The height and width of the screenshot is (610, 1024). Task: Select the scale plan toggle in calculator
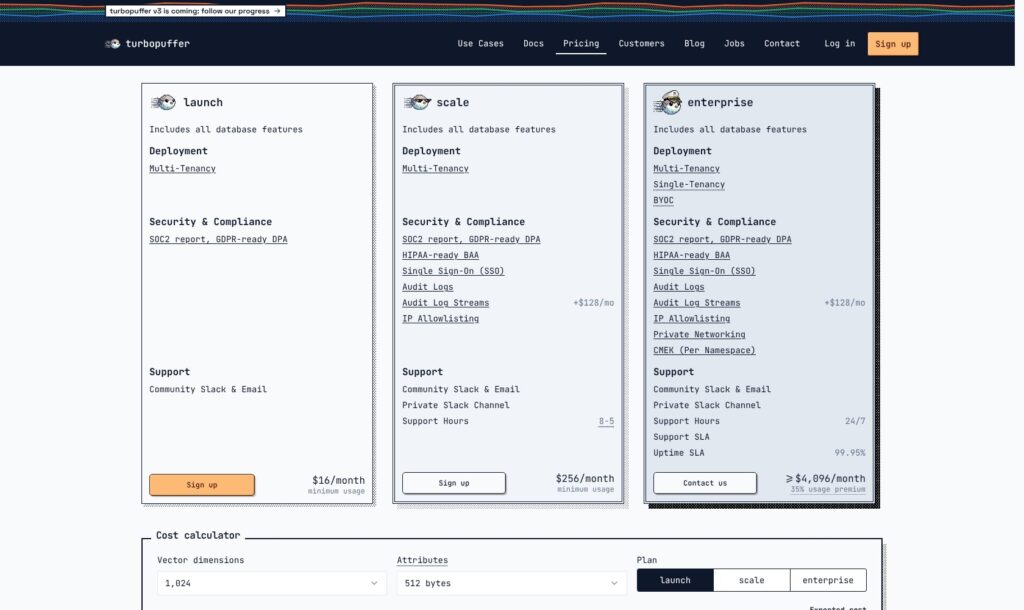(751, 580)
